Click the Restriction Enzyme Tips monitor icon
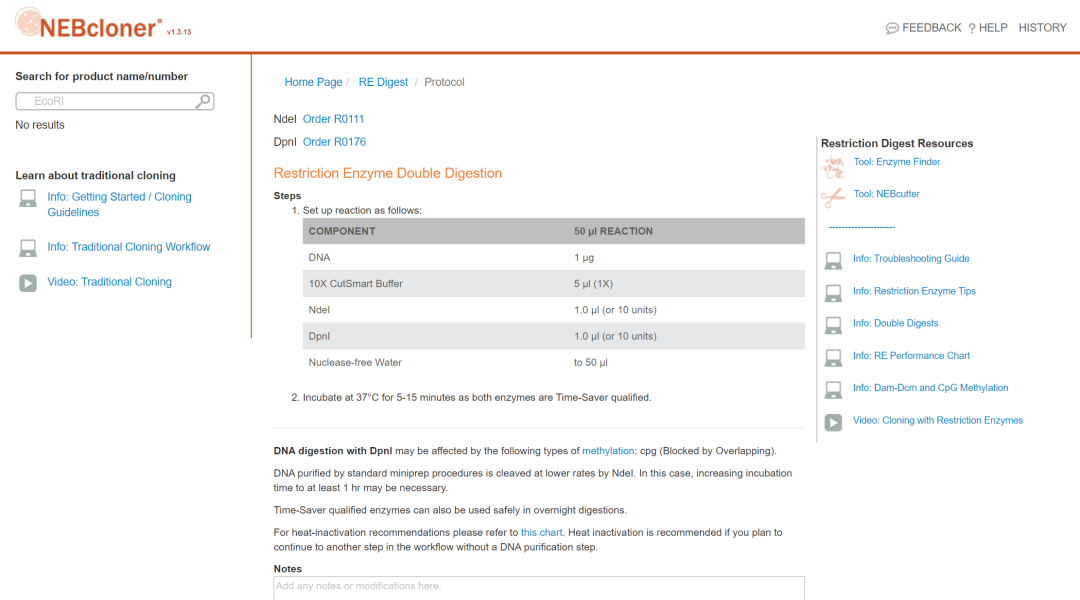This screenshot has width=1080, height=600. (x=833, y=293)
